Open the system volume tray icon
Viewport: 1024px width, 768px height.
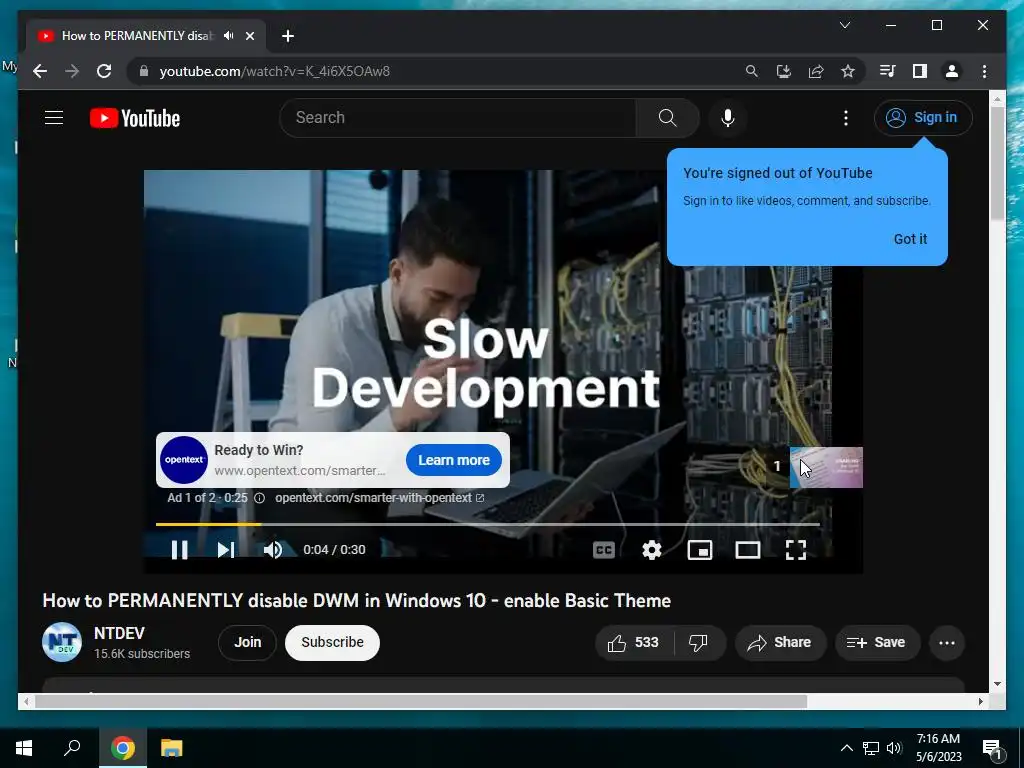click(894, 748)
